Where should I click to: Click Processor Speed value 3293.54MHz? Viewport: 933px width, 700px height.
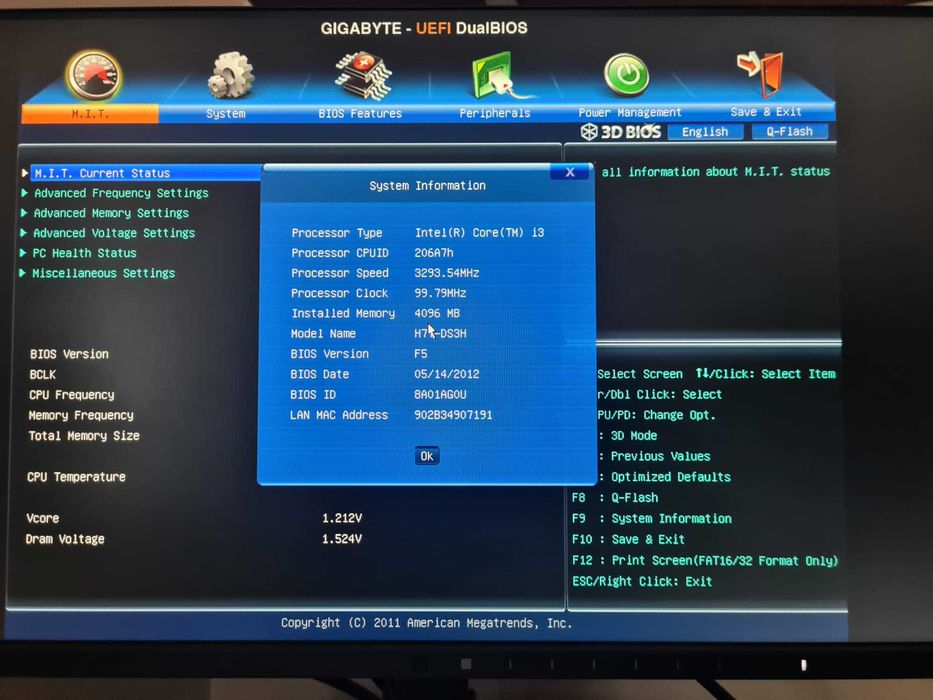tap(447, 273)
